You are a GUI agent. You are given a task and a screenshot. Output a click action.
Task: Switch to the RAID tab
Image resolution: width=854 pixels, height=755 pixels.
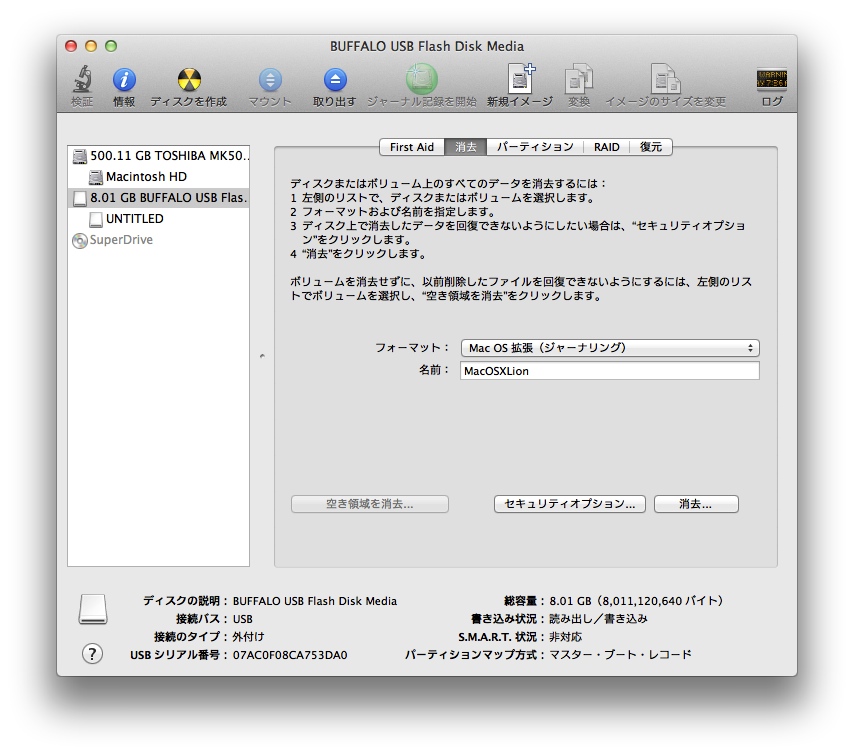[606, 147]
